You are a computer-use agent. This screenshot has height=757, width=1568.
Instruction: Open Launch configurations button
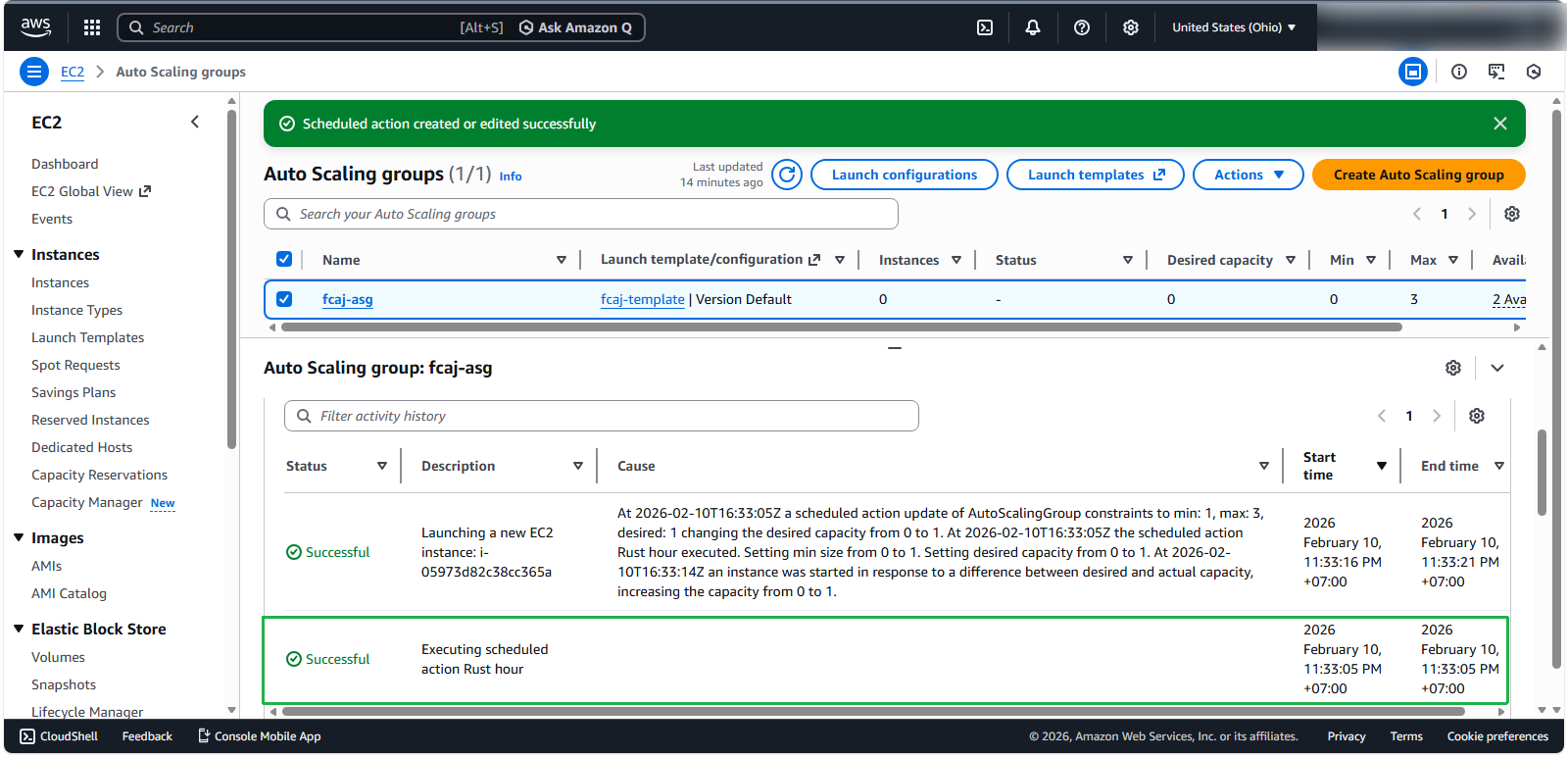tap(905, 175)
